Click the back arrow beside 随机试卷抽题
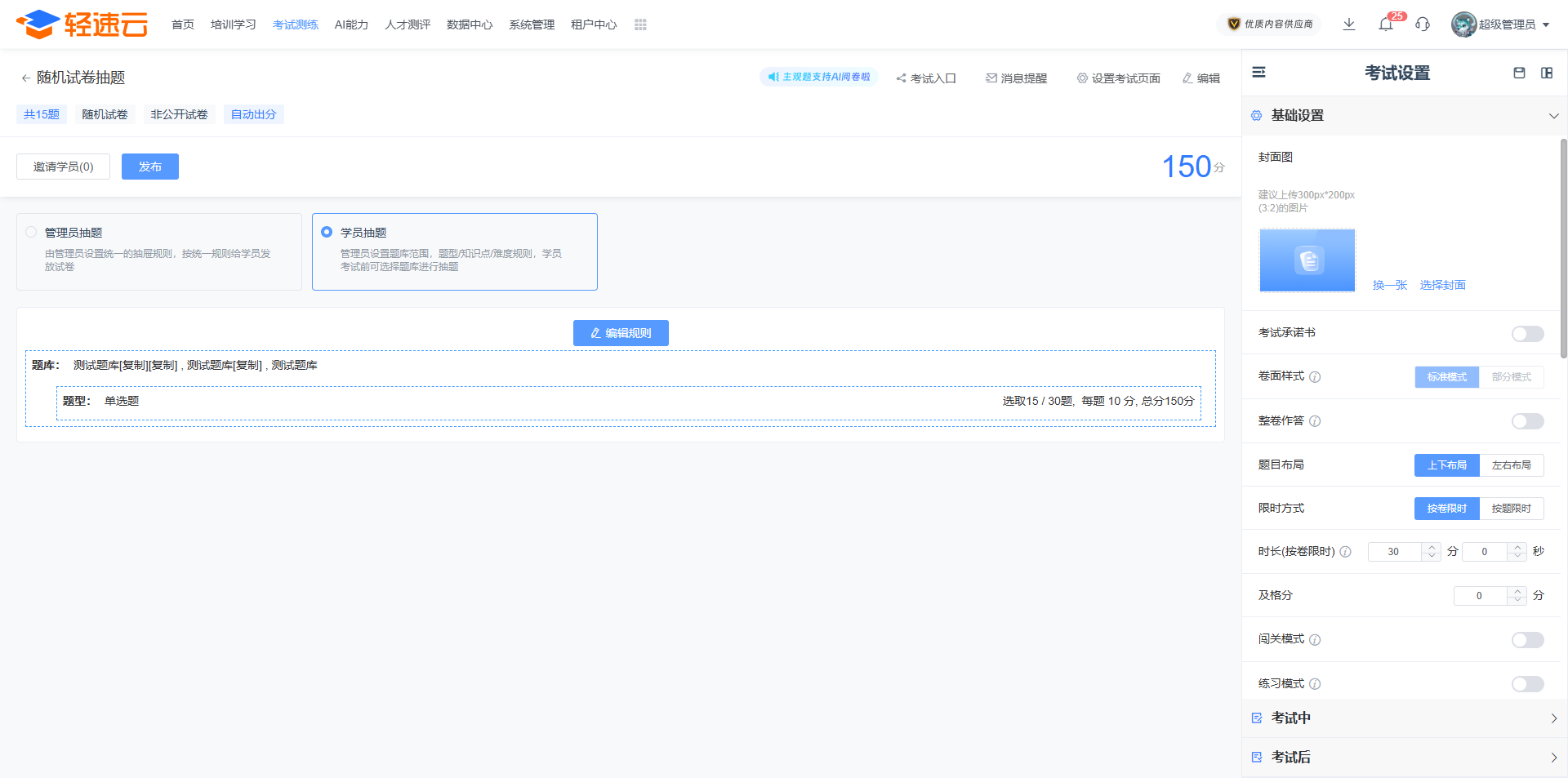The height and width of the screenshot is (778, 1568). (x=25, y=78)
